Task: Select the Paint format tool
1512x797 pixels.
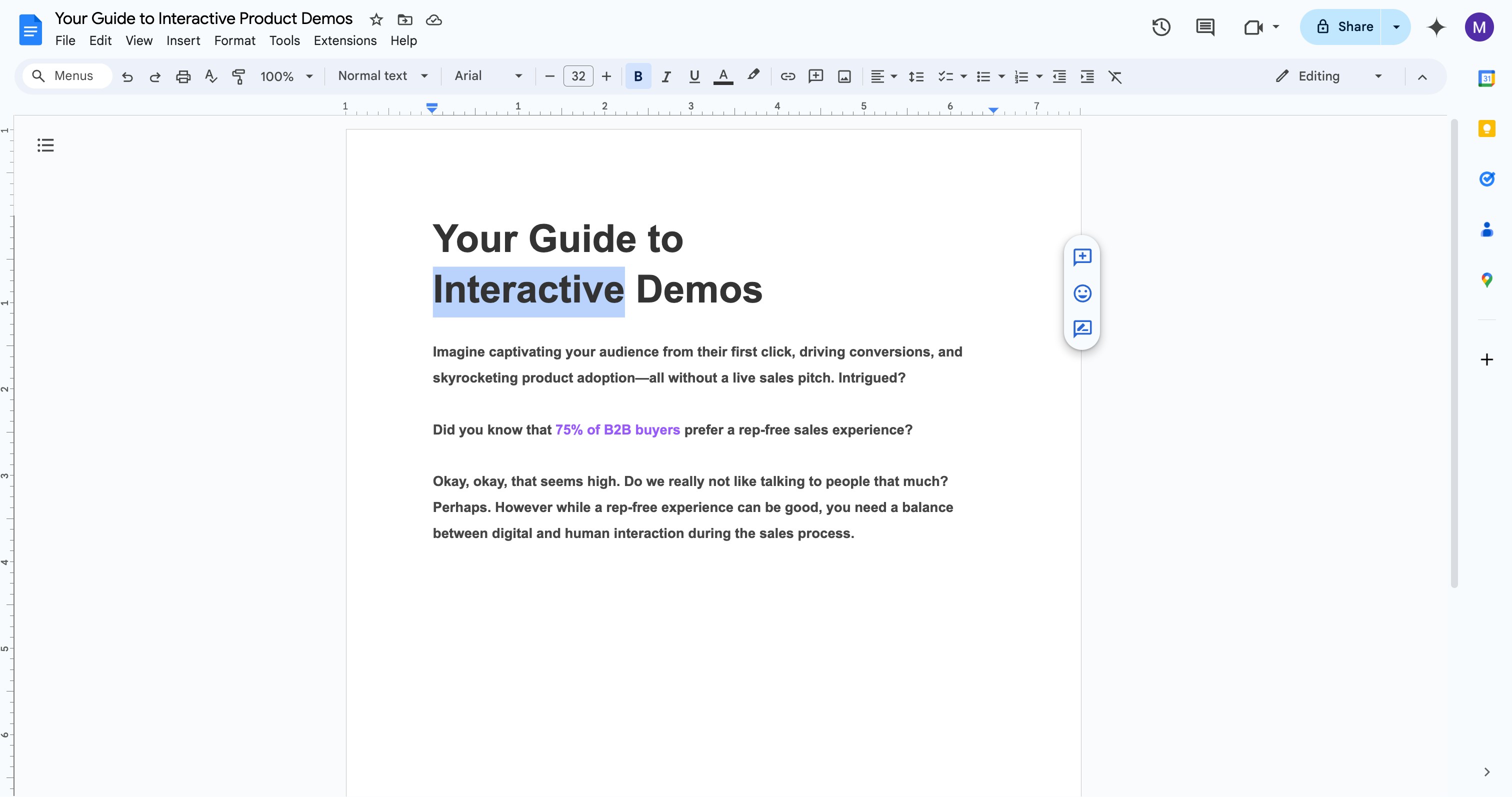Action: 238,76
